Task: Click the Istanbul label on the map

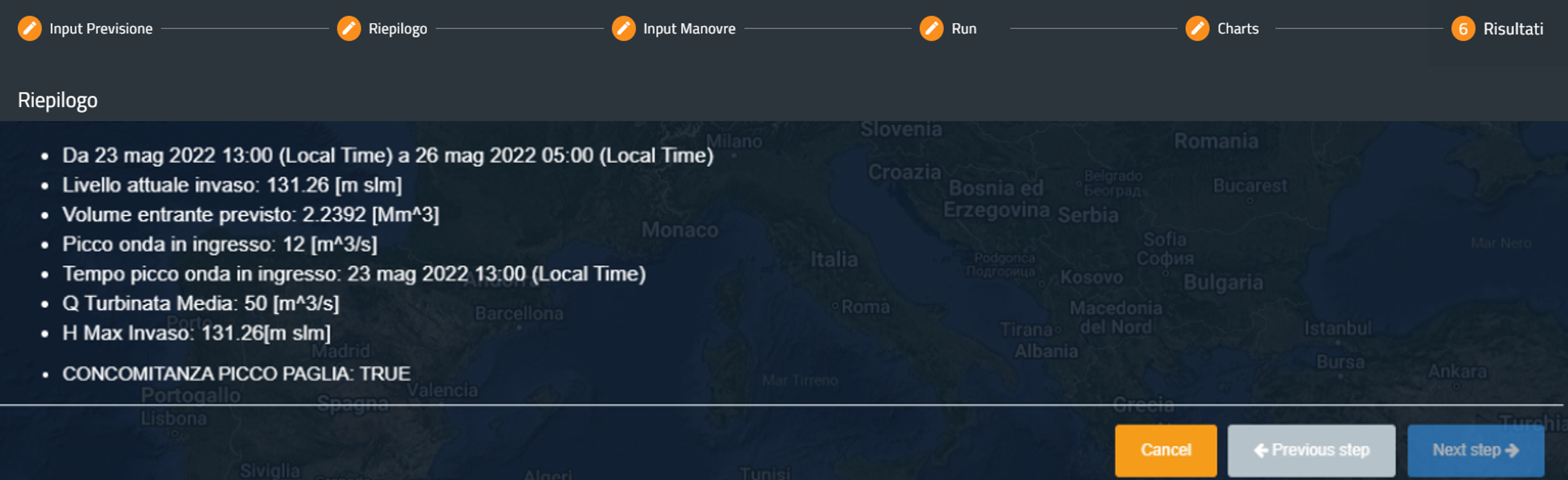Action: point(1337,329)
